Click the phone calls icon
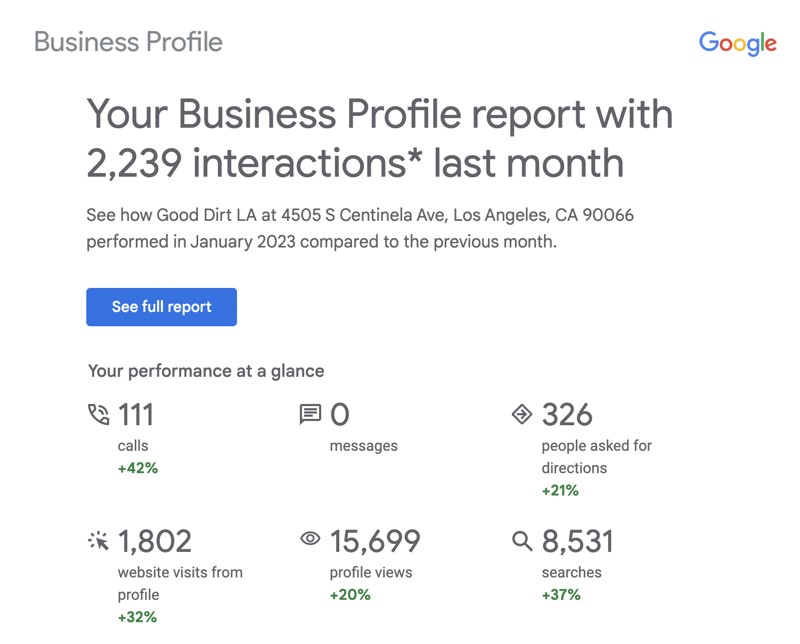 (98, 414)
